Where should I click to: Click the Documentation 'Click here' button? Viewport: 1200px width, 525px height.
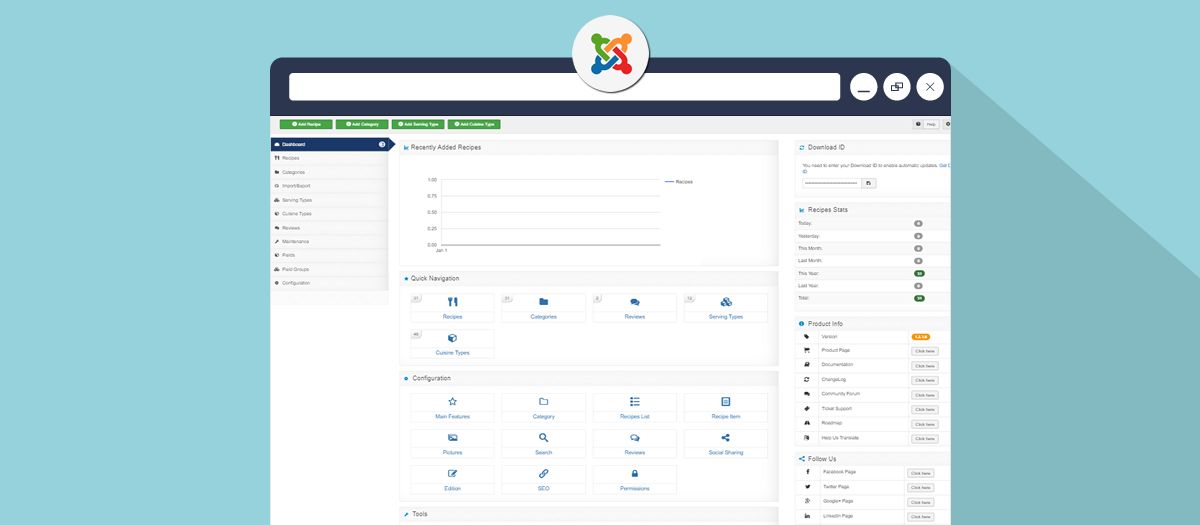tap(924, 366)
